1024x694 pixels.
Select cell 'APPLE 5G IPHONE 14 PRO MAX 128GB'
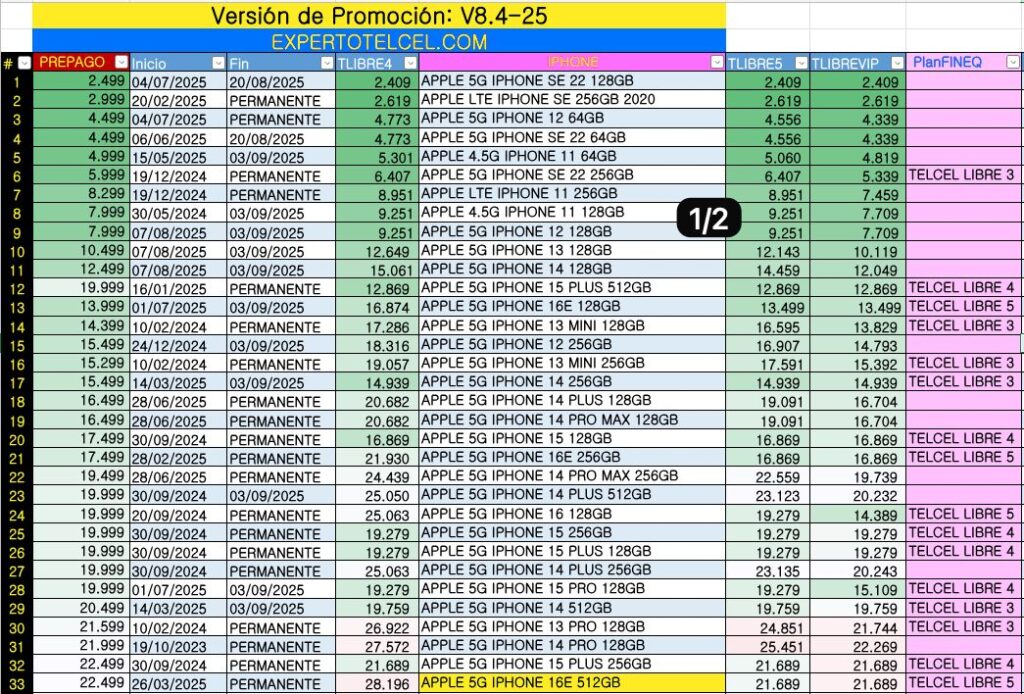tap(572, 420)
